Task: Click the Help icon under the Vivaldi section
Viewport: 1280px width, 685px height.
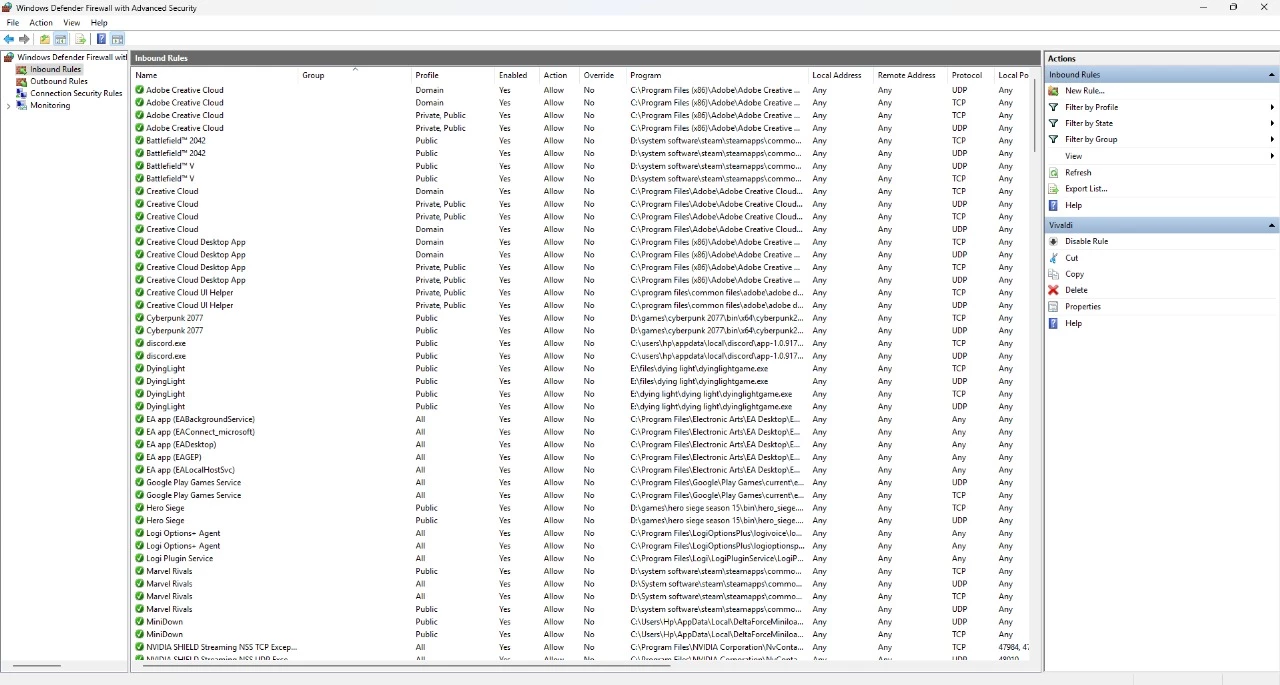Action: [1053, 323]
